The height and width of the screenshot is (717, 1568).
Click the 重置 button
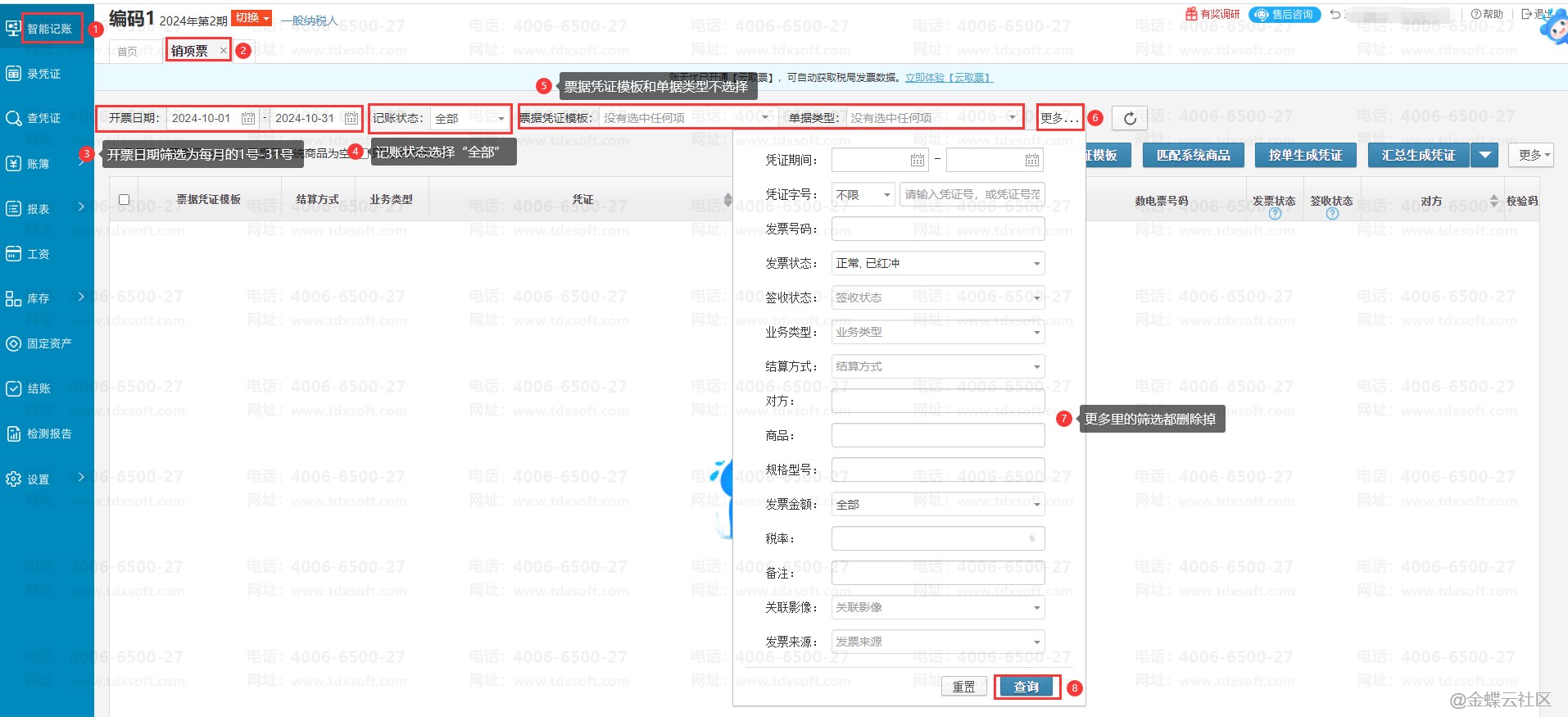(x=963, y=687)
